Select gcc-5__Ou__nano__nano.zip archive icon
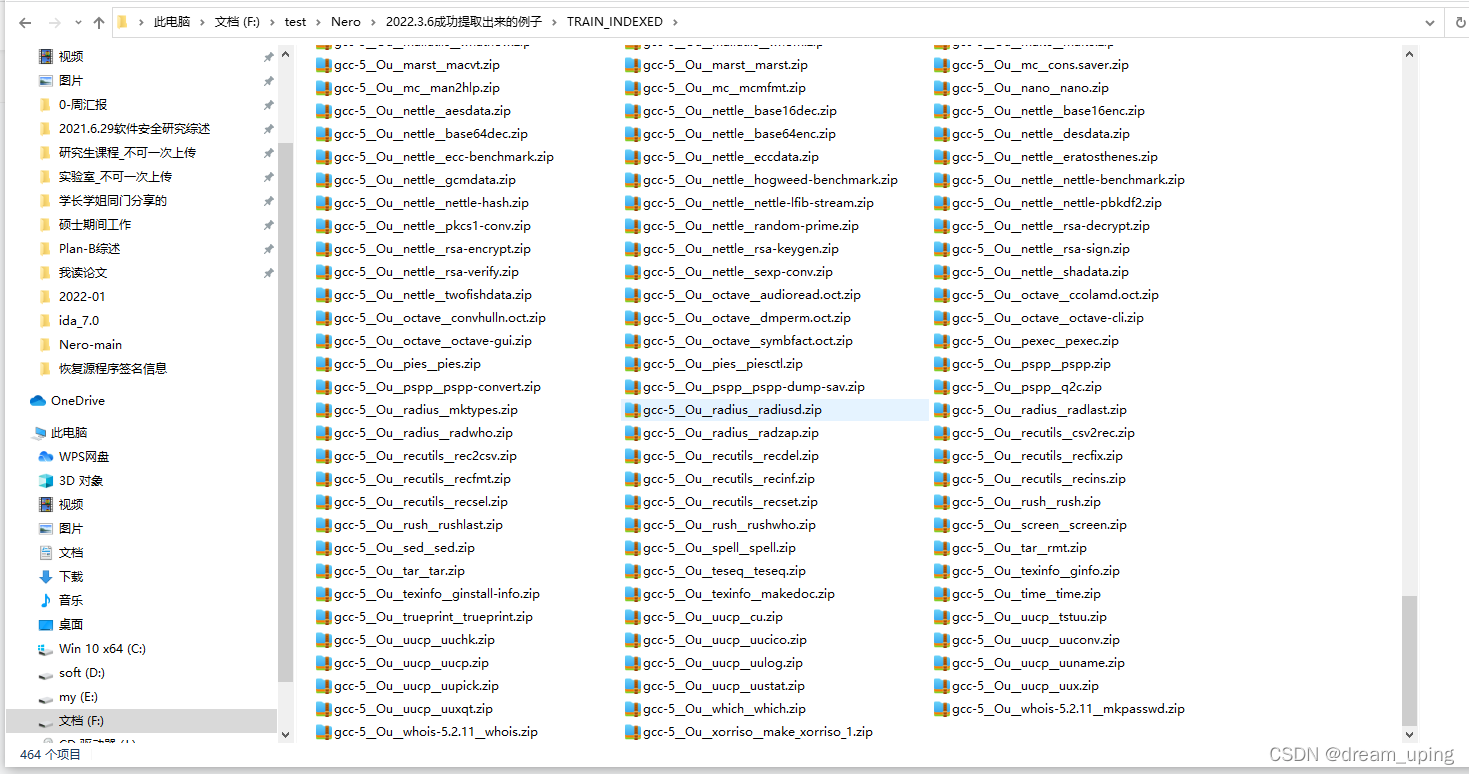Screen dimensions: 1469x774 point(940,88)
